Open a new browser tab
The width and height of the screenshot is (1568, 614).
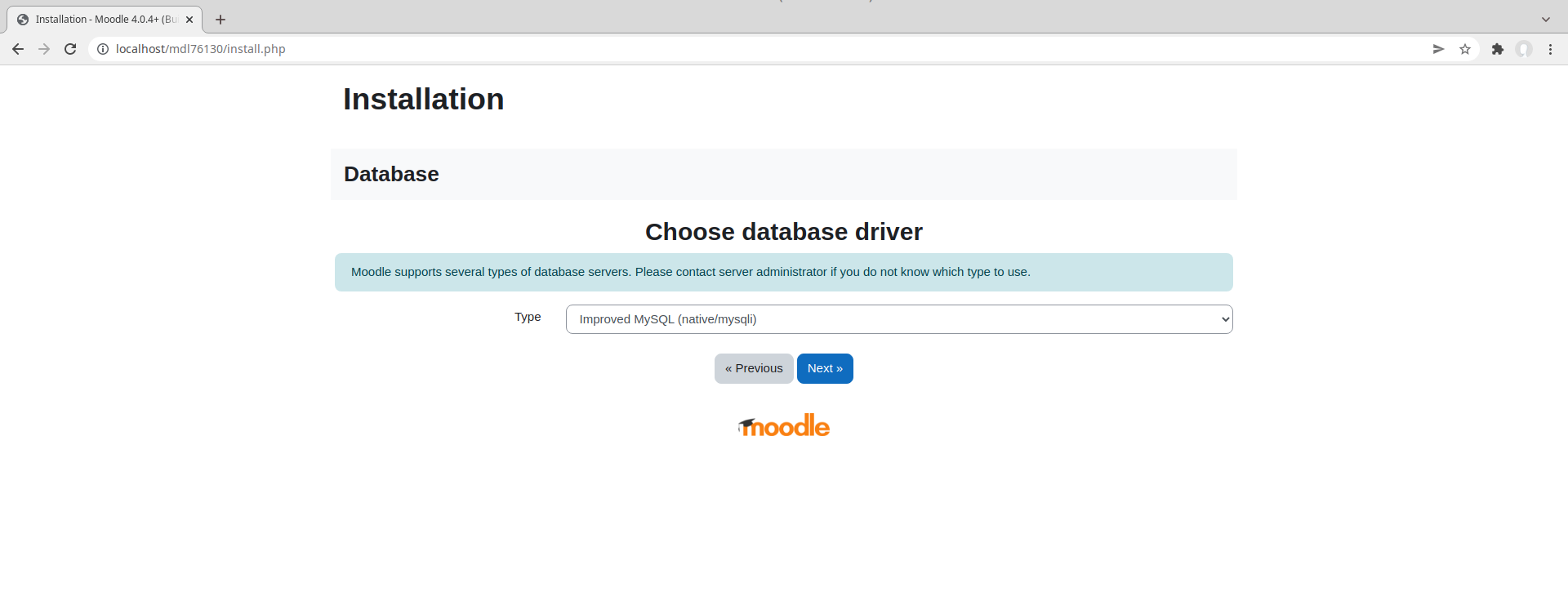click(220, 20)
